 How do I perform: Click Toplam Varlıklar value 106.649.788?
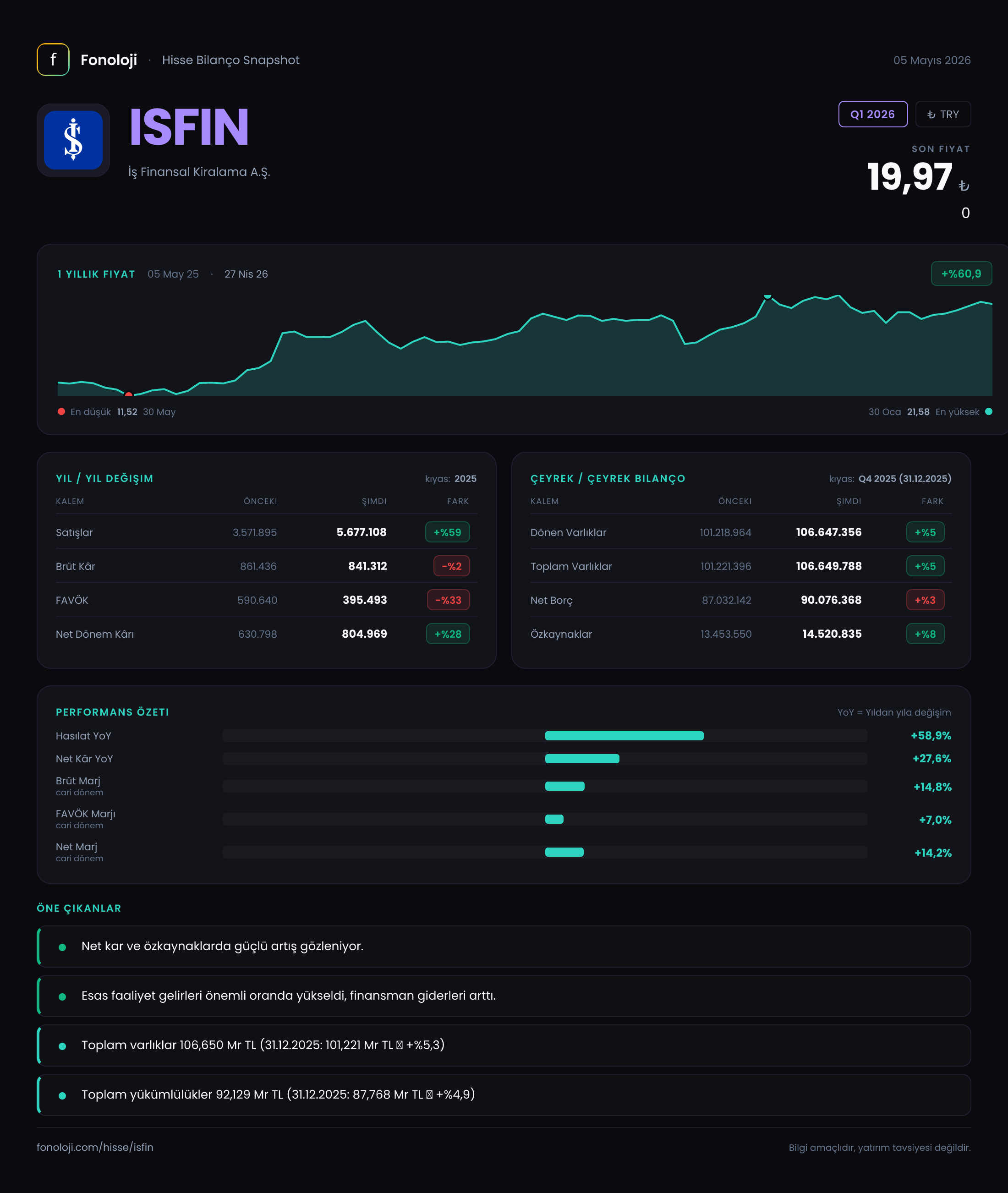click(828, 566)
